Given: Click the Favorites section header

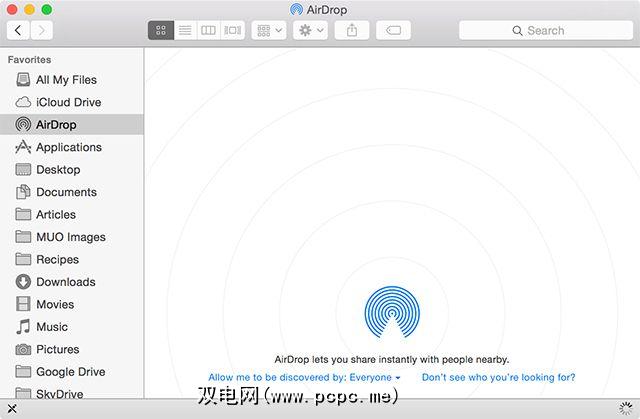Looking at the screenshot, I should tap(29, 60).
